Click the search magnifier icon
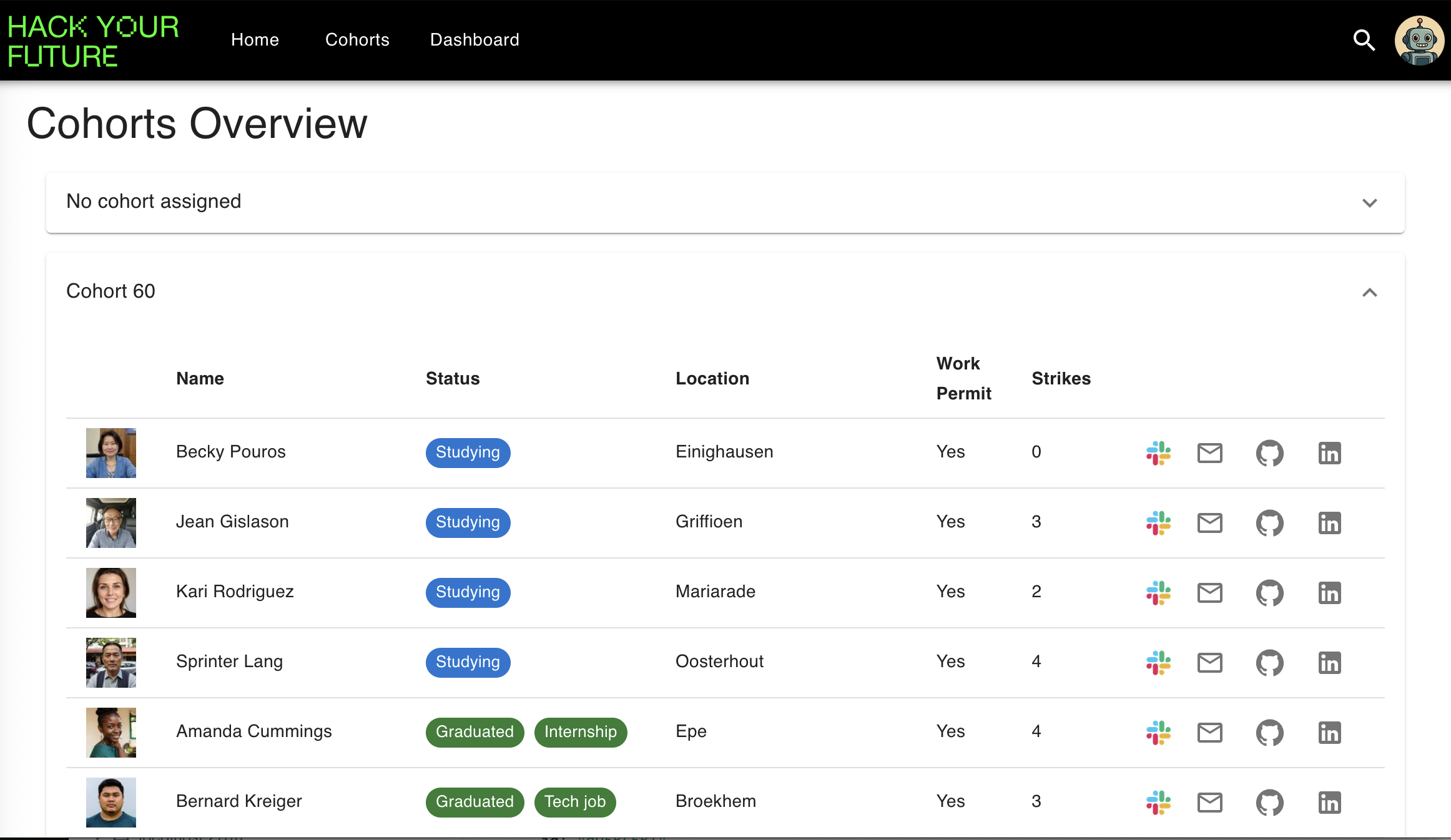1451x840 pixels. pos(1364,41)
